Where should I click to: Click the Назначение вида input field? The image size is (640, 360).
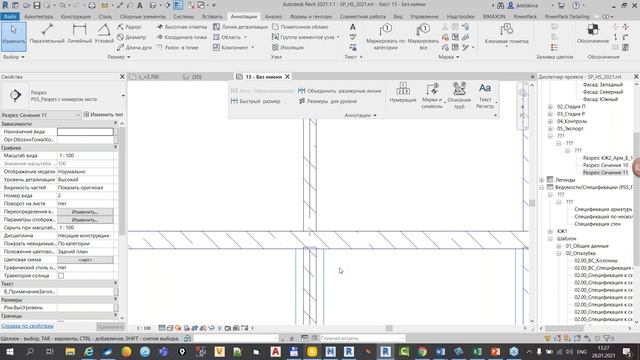85,132
